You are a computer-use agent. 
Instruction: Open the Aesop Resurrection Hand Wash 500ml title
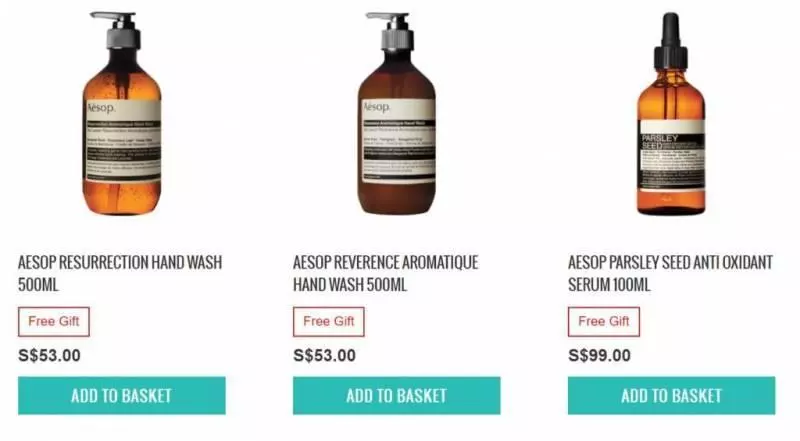coord(120,273)
